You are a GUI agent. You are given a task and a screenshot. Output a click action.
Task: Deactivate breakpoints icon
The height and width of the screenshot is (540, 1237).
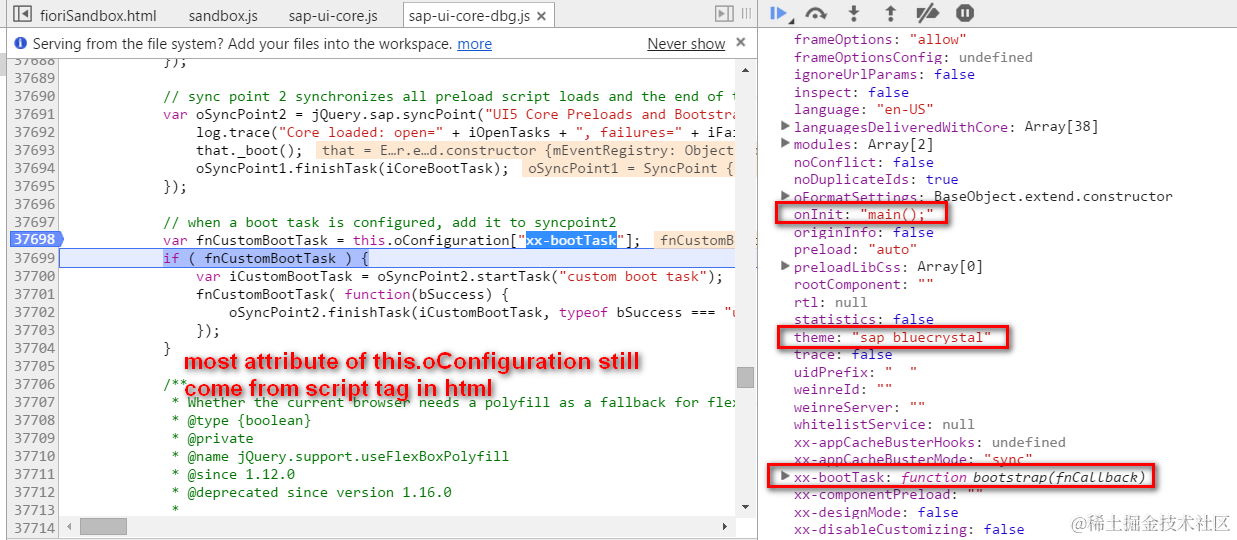927,13
